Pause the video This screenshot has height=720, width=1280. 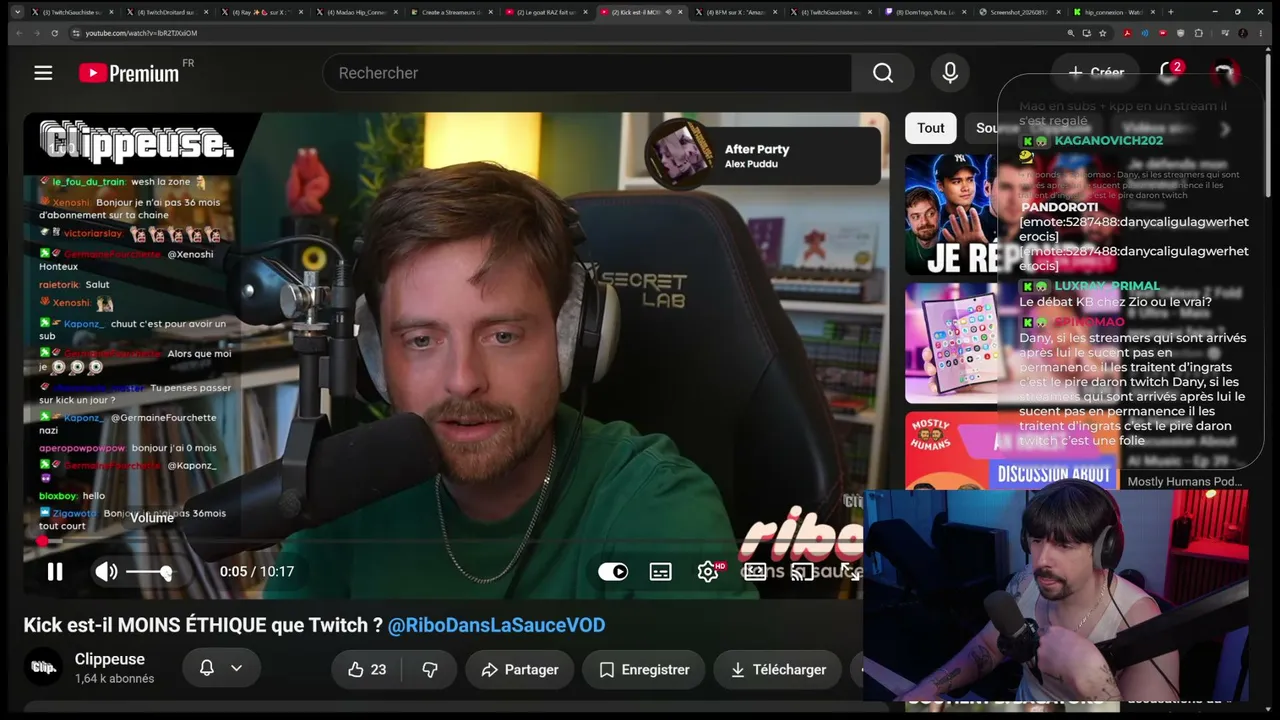click(55, 571)
